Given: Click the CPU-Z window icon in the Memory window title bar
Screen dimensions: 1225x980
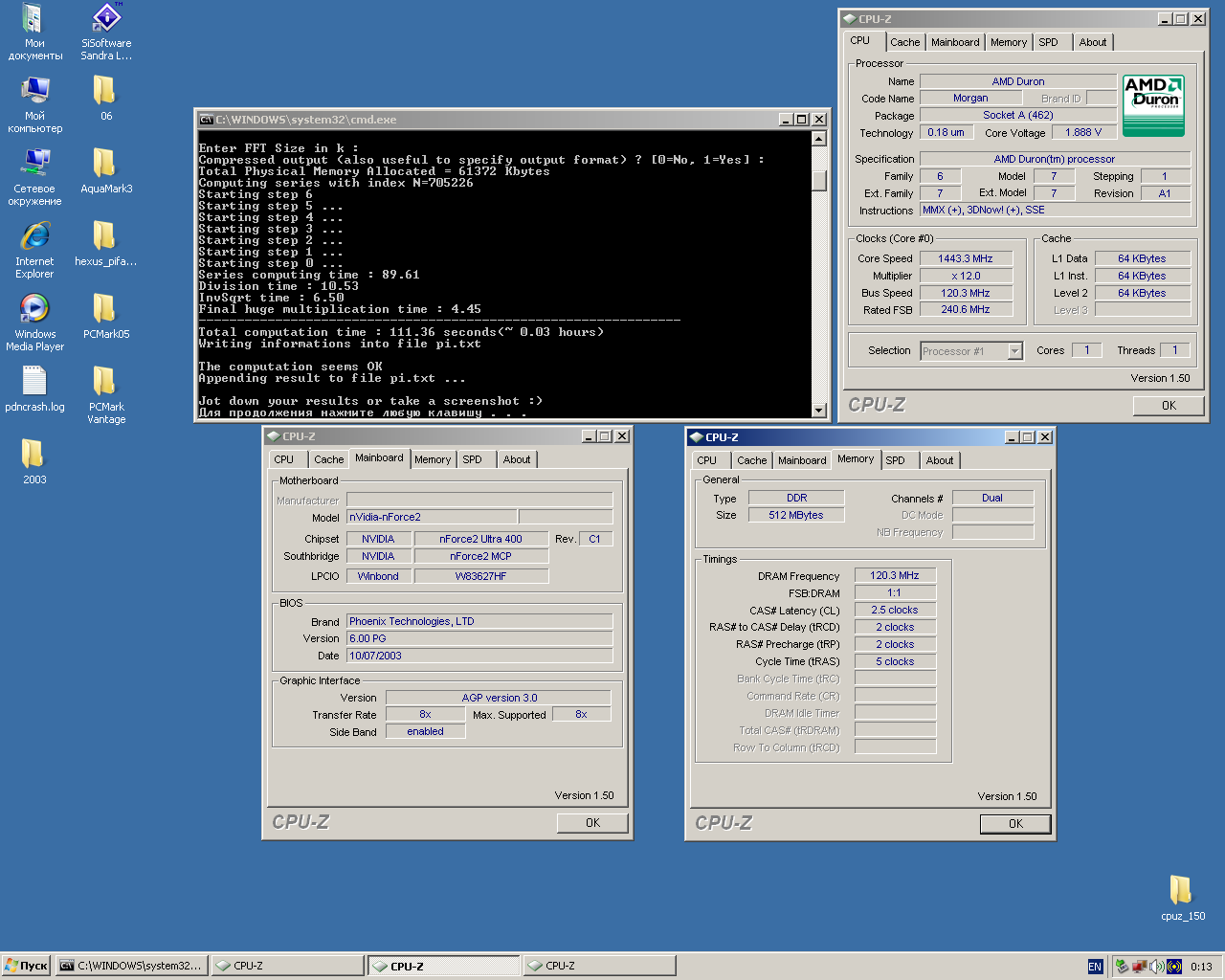Looking at the screenshot, I should (696, 436).
